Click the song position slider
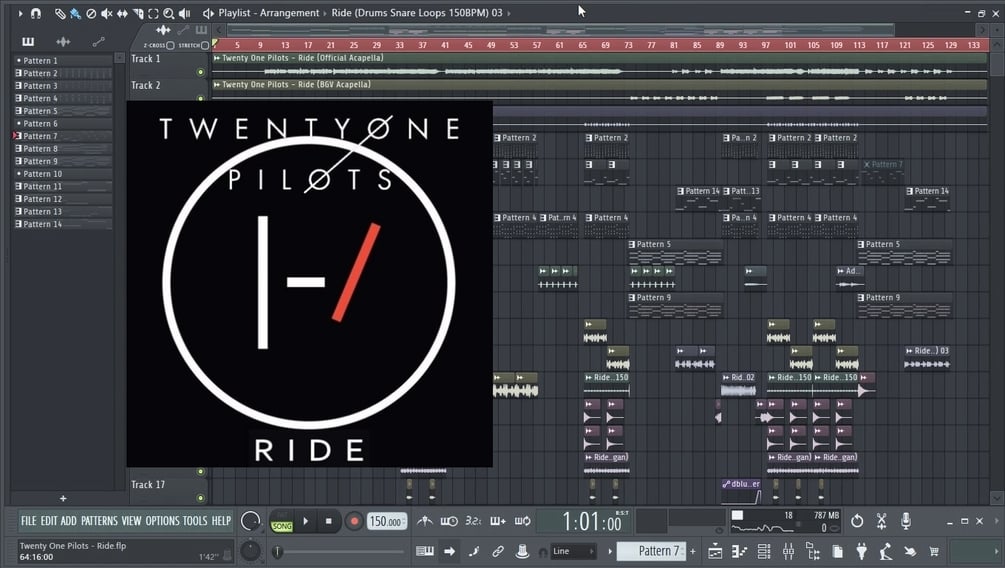The image size is (1005, 568). pos(340,551)
